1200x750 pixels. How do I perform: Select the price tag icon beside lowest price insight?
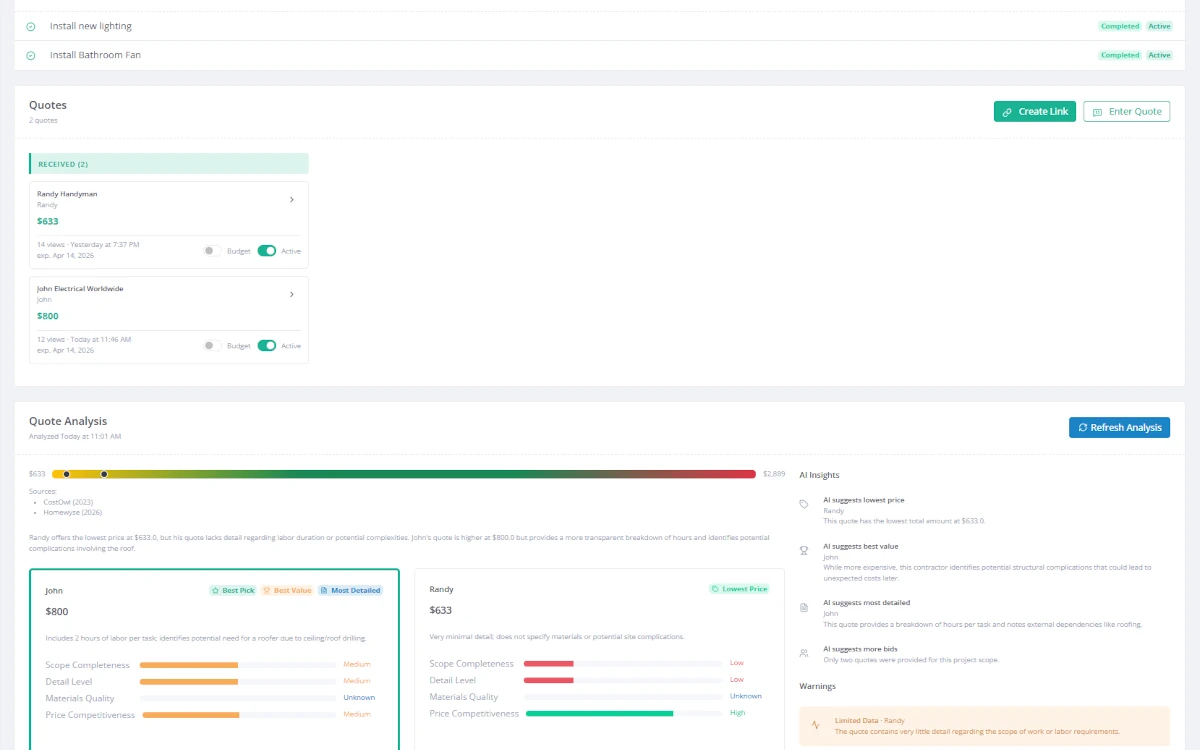tap(803, 505)
